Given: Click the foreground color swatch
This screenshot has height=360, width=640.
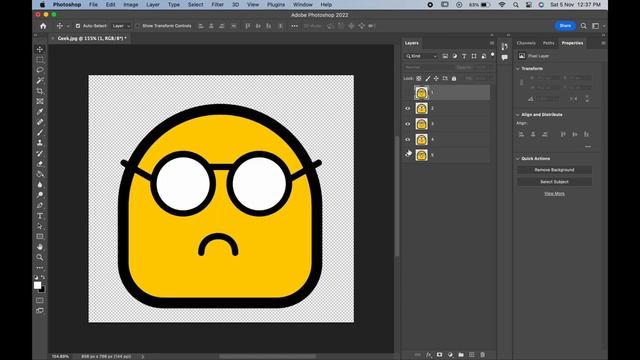Looking at the screenshot, I should pyautogui.click(x=38, y=285).
